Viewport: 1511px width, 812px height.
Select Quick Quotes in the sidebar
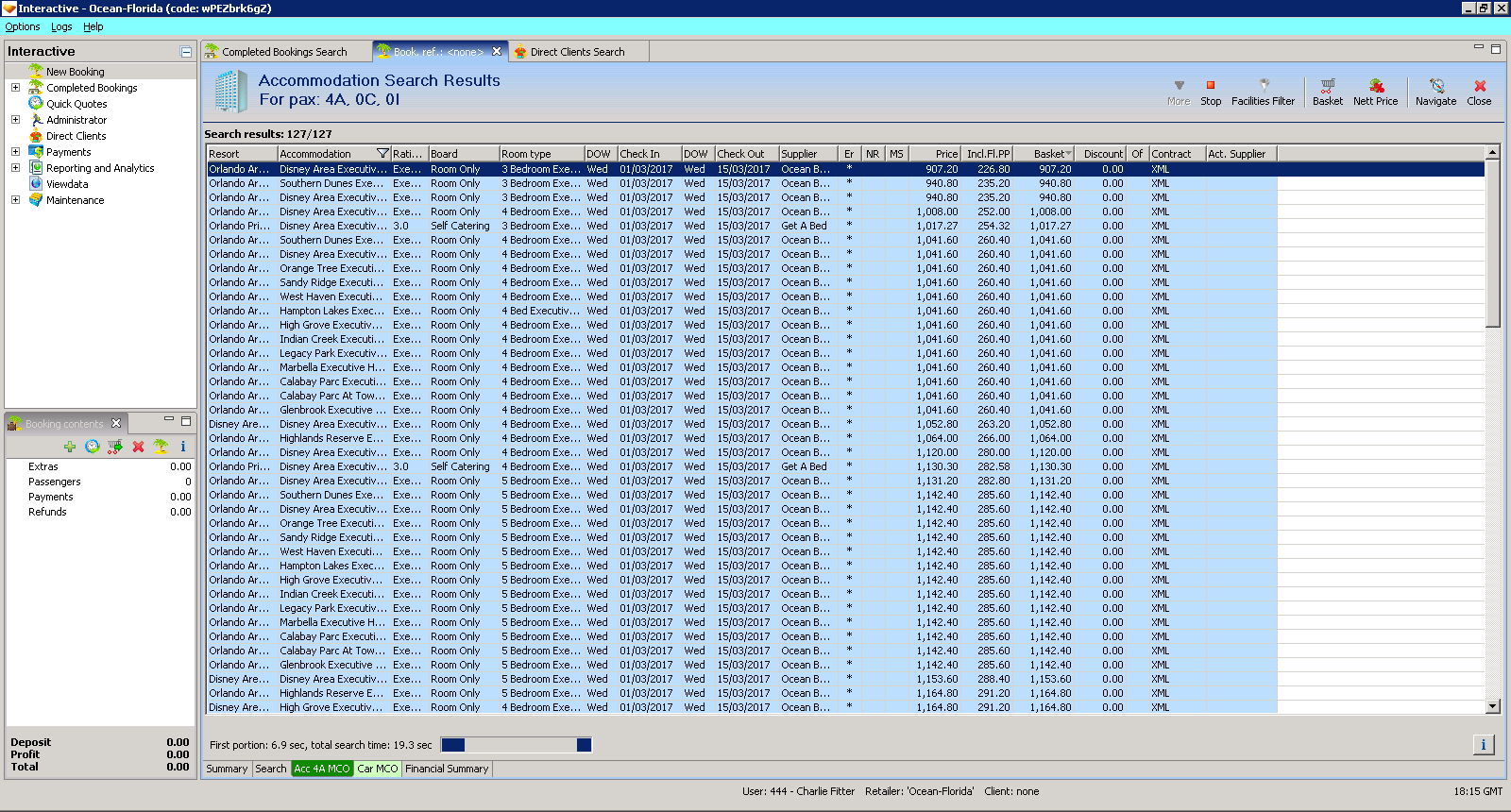coord(76,104)
